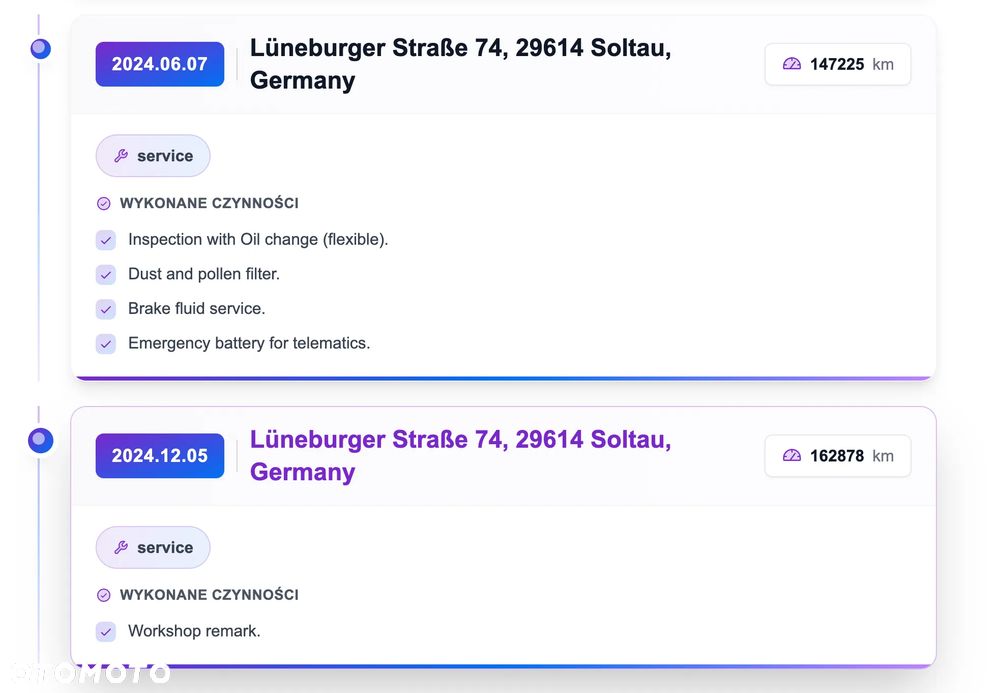This screenshot has height=693, width=1000.
Task: Click the wrench icon in the second service tag
Action: click(121, 547)
